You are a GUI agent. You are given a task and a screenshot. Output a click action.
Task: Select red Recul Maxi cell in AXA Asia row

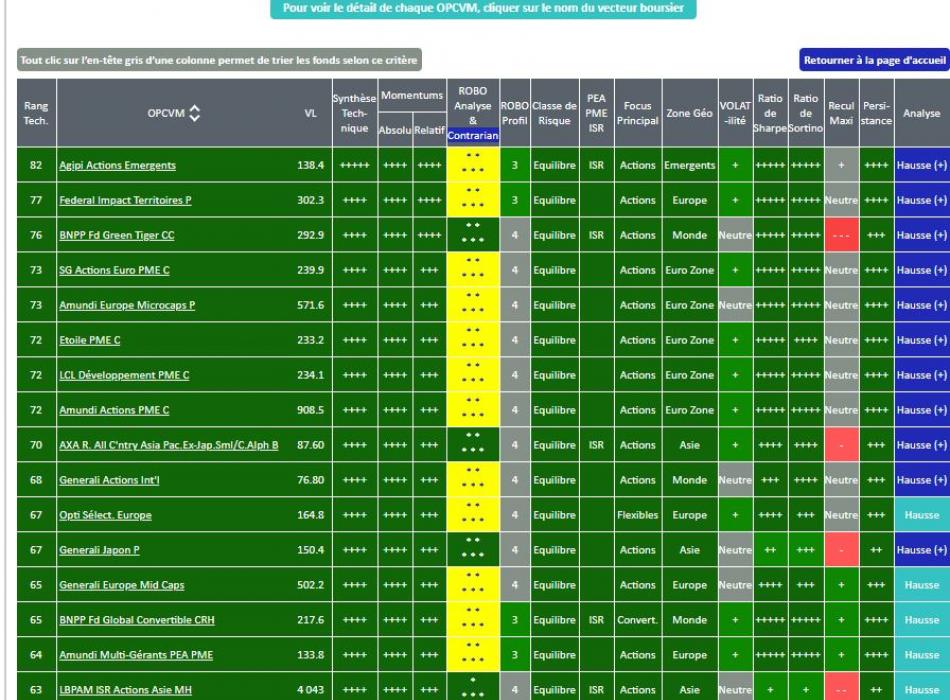(841, 445)
